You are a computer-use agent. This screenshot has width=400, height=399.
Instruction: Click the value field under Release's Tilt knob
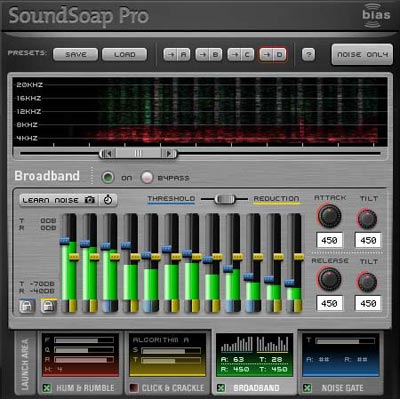pyautogui.click(x=368, y=303)
